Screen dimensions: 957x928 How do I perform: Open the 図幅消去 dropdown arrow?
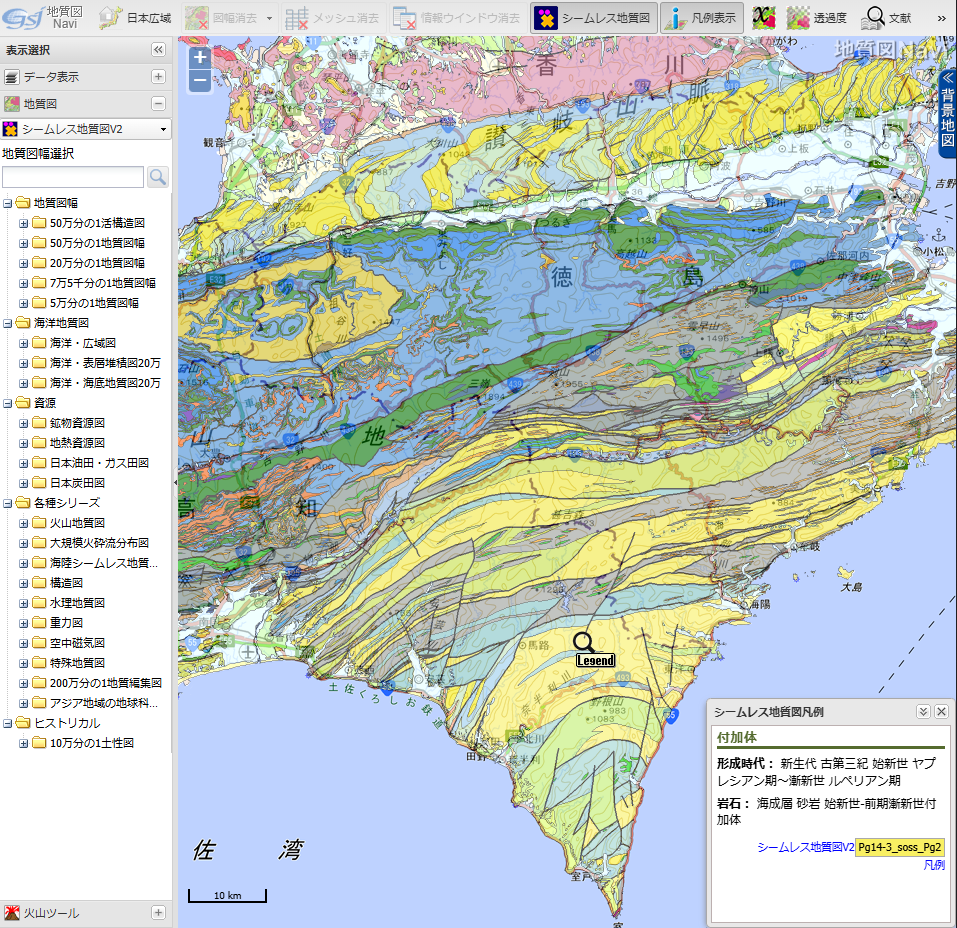tap(269, 18)
